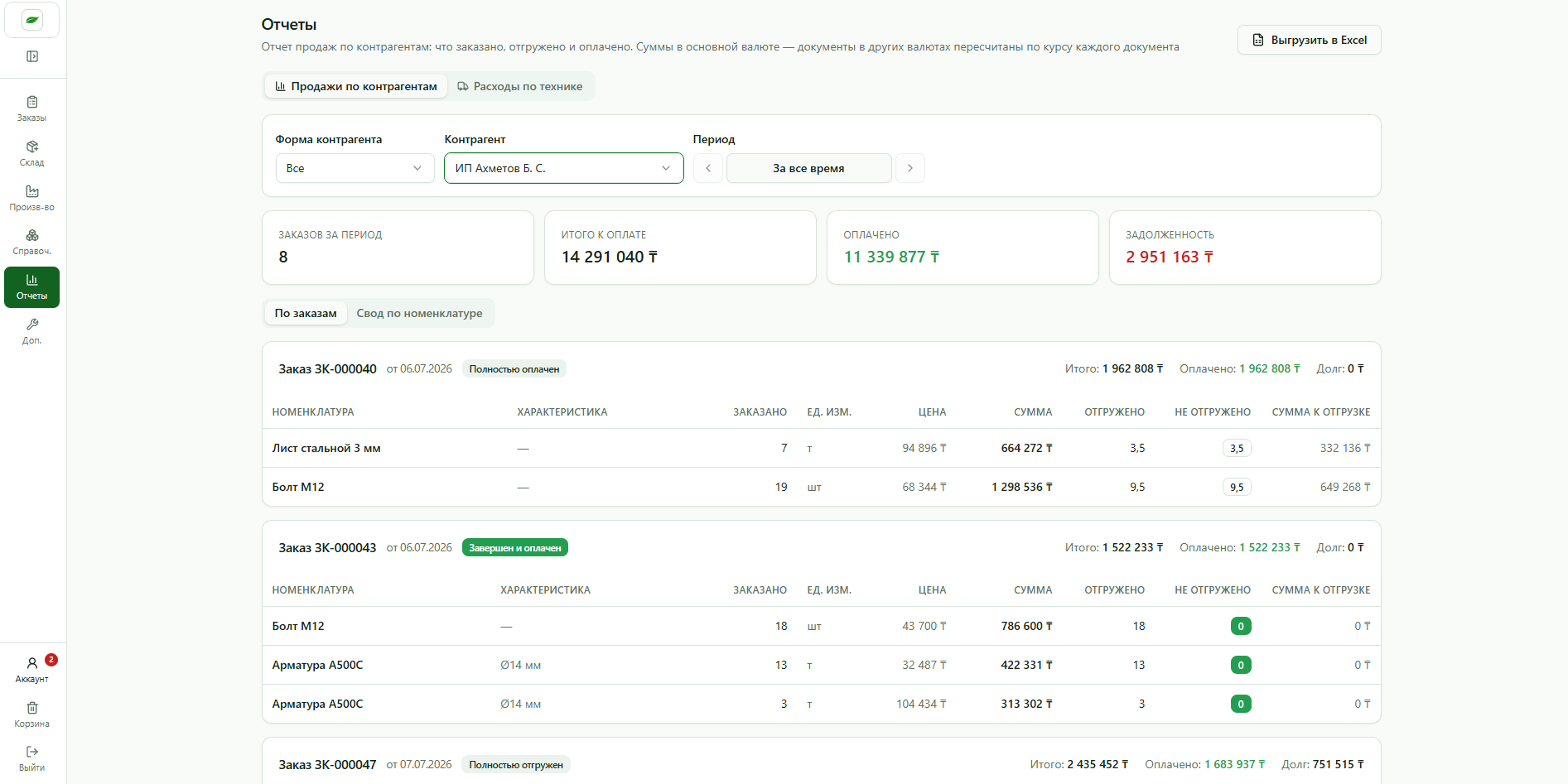Click Полностью оплачен status badge
The image size is (1568, 784).
pos(514,369)
